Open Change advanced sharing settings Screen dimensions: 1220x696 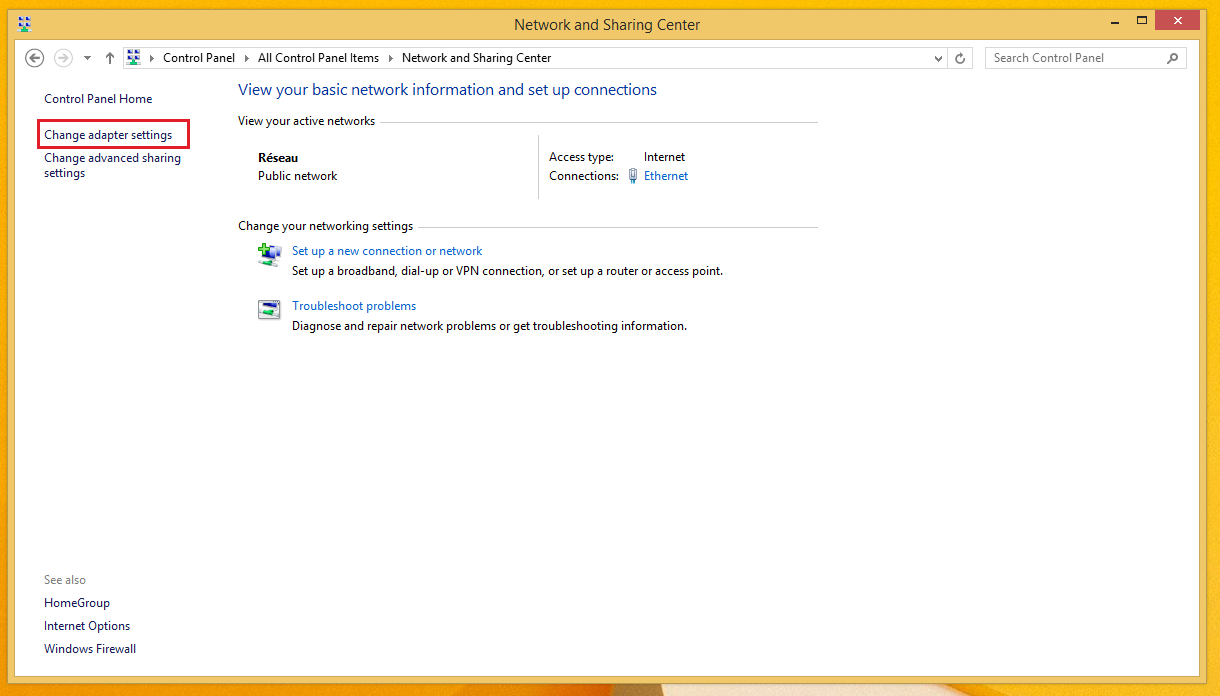pyautogui.click(x=112, y=166)
